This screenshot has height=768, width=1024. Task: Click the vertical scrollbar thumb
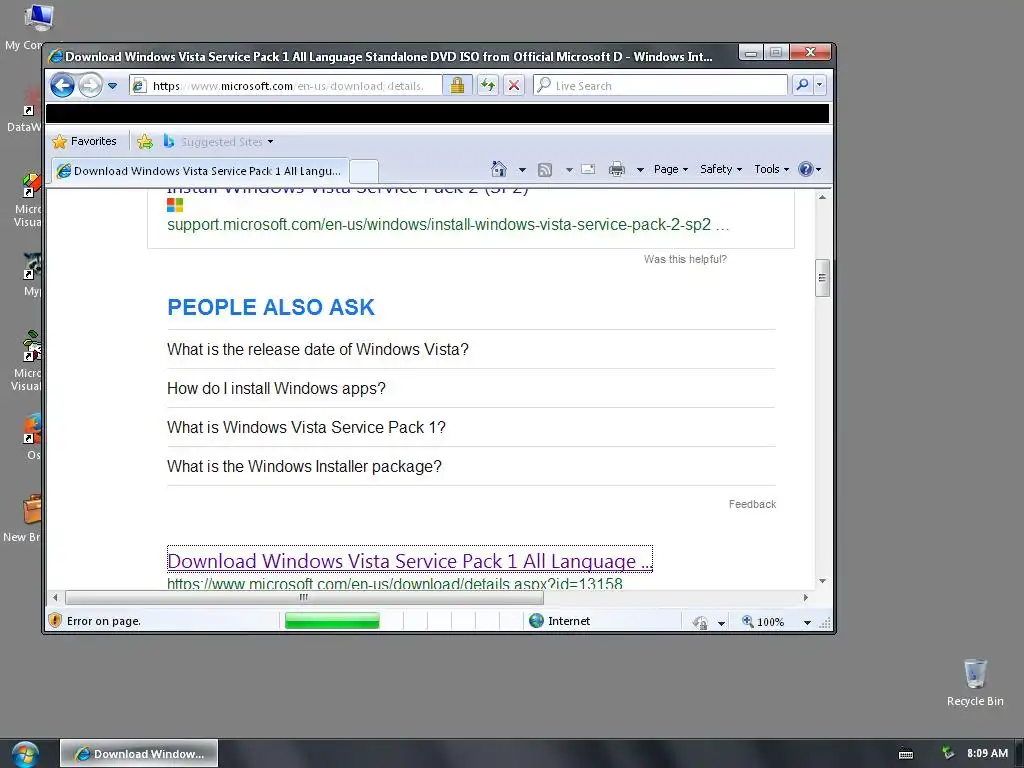[x=822, y=278]
